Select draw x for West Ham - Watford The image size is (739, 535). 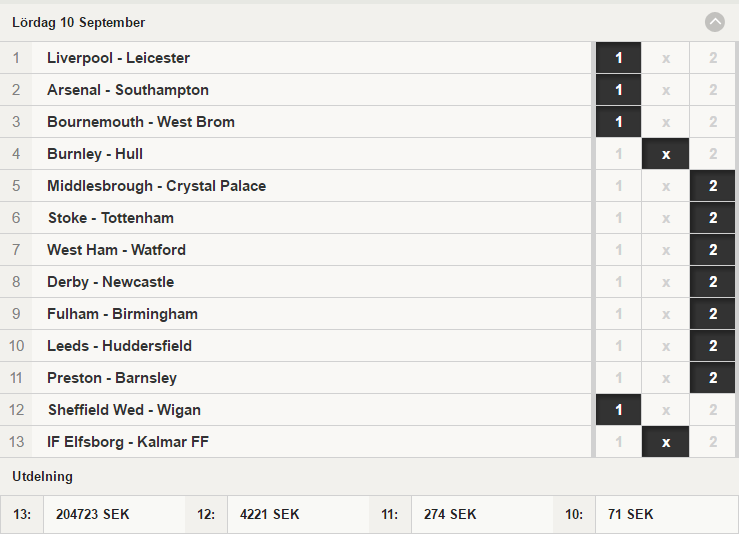(665, 250)
